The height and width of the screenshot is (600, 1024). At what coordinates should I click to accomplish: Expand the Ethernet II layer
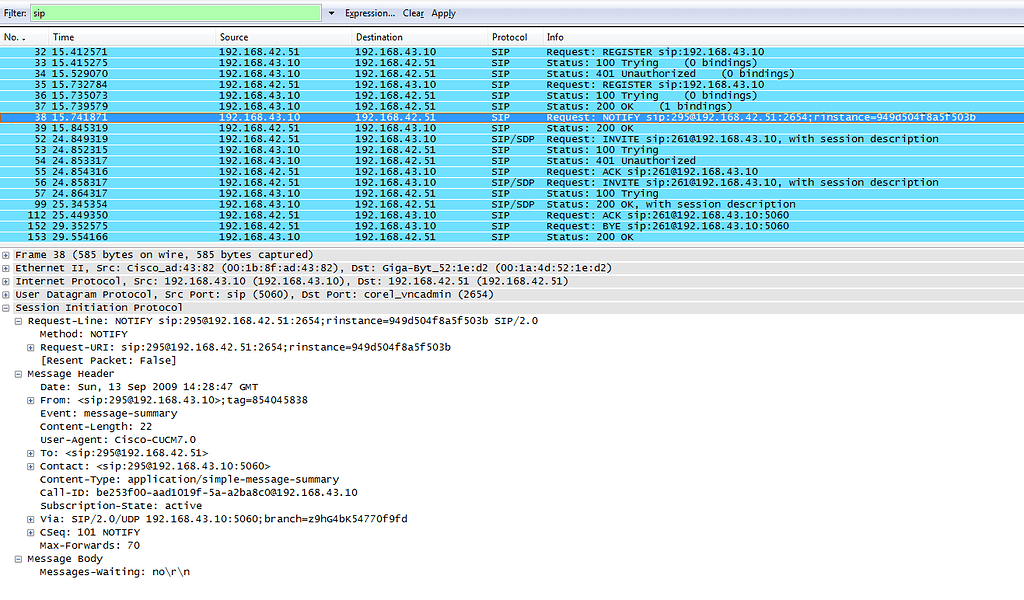click(7, 267)
